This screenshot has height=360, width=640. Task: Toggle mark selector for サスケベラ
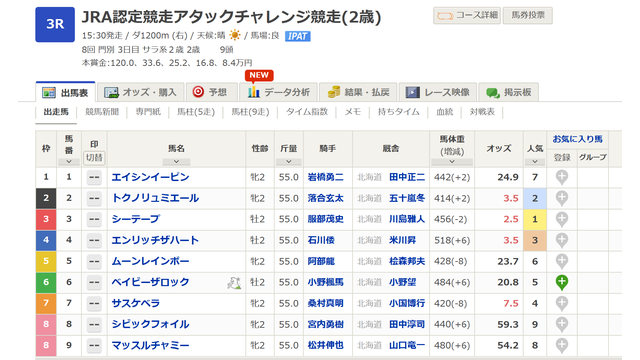94,303
